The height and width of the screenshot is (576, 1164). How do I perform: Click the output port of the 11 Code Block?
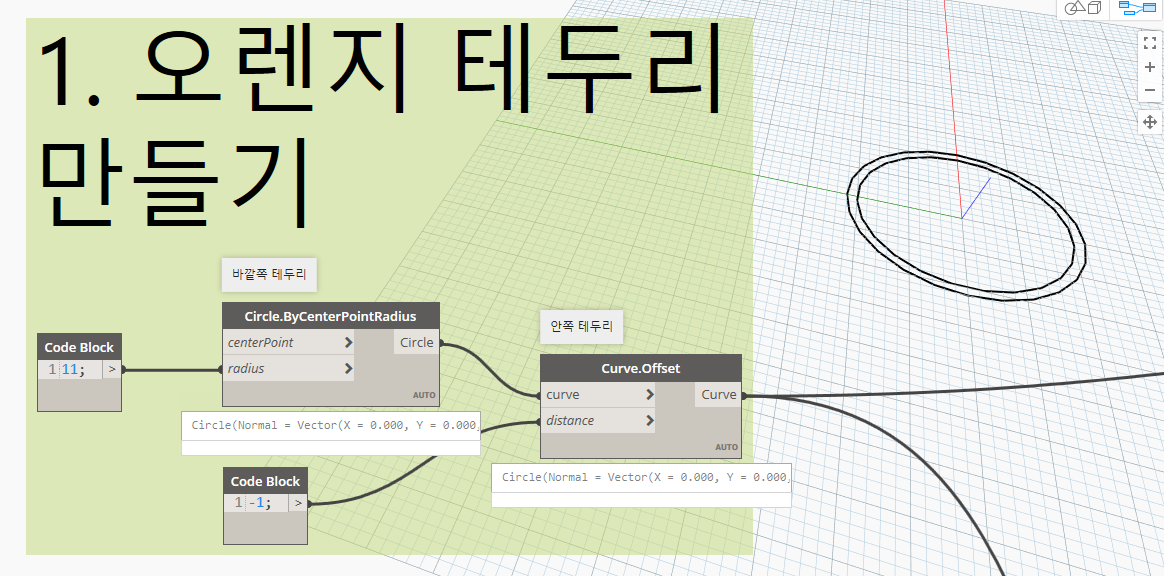tap(111, 369)
